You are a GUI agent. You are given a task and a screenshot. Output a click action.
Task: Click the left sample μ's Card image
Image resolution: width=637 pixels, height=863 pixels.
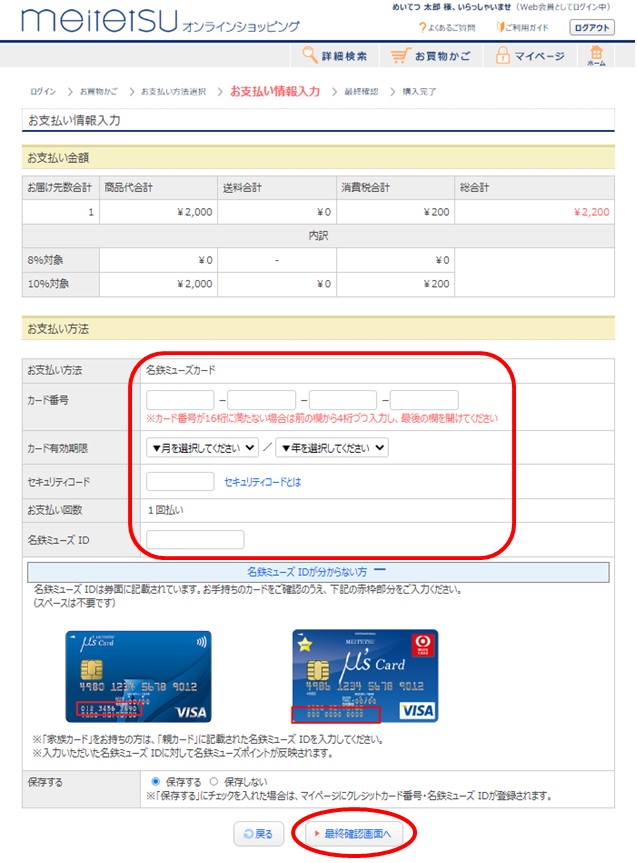coord(138,676)
